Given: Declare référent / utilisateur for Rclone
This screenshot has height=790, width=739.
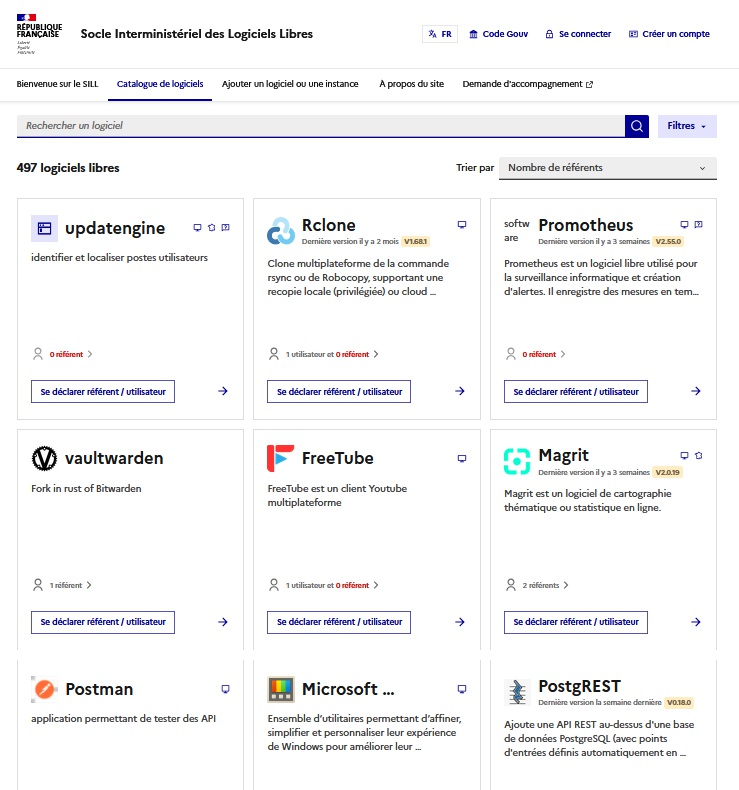Looking at the screenshot, I should [339, 391].
